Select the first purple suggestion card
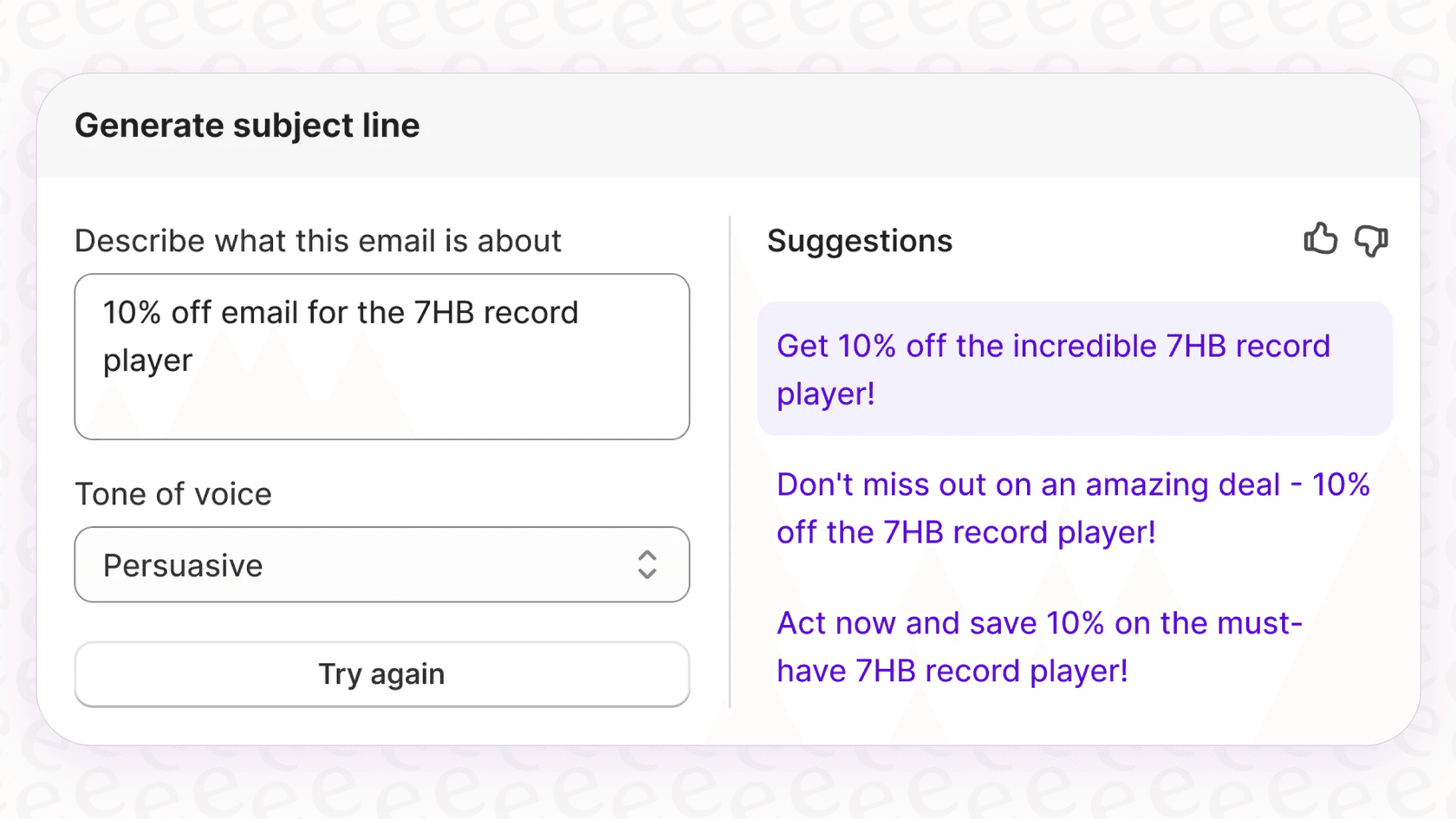The width and height of the screenshot is (1456, 819). coord(1075,369)
